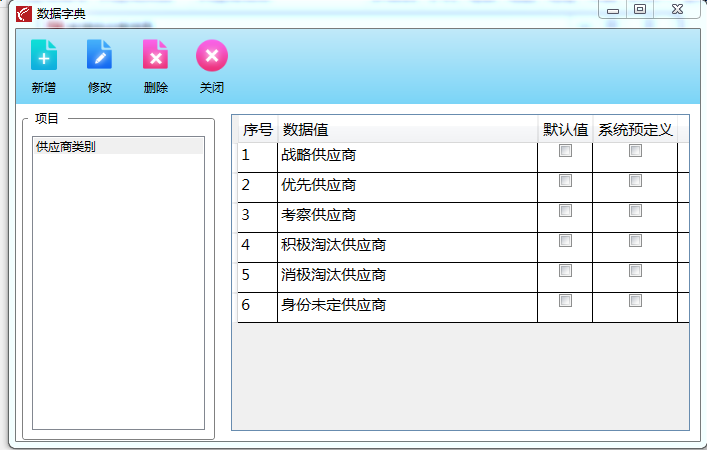Select the 积极淘汰供应商 cell
Viewport: 707px width, 450px height.
[x=408, y=247]
